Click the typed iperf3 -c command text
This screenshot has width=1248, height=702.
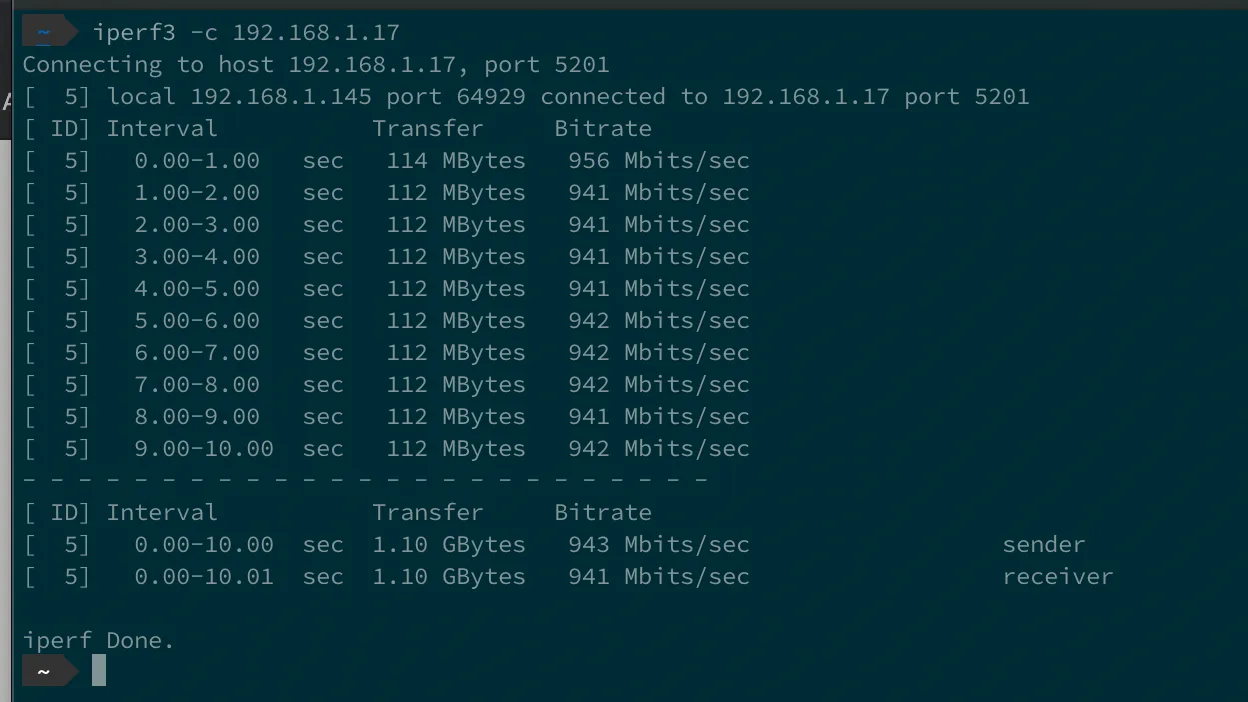(x=246, y=33)
